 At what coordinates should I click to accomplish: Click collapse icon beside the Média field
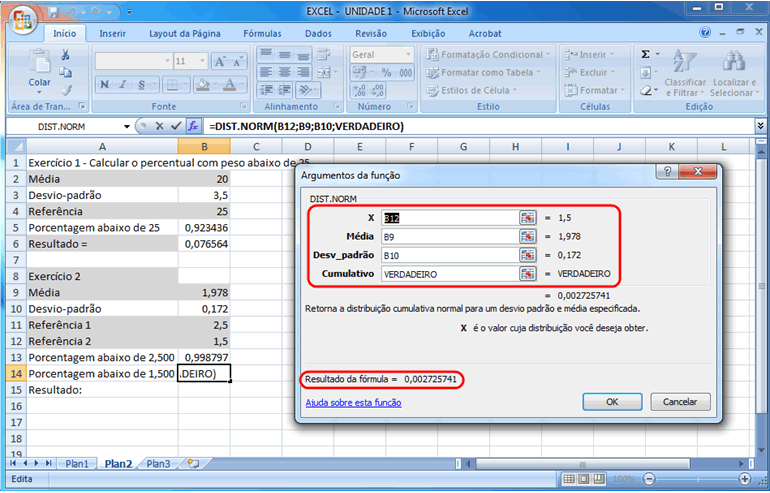pos(527,236)
